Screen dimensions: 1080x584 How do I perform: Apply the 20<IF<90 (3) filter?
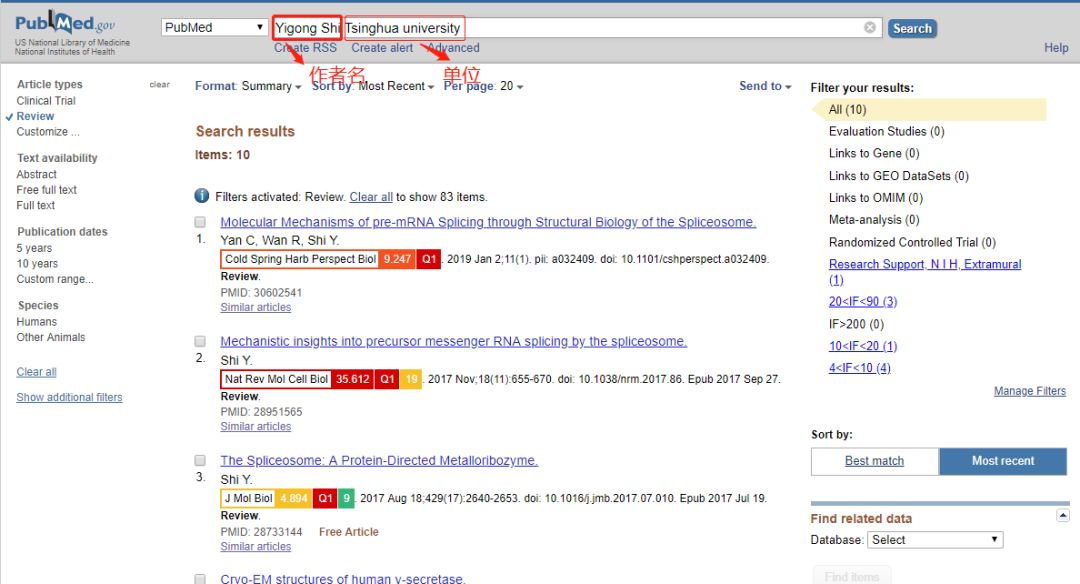863,302
